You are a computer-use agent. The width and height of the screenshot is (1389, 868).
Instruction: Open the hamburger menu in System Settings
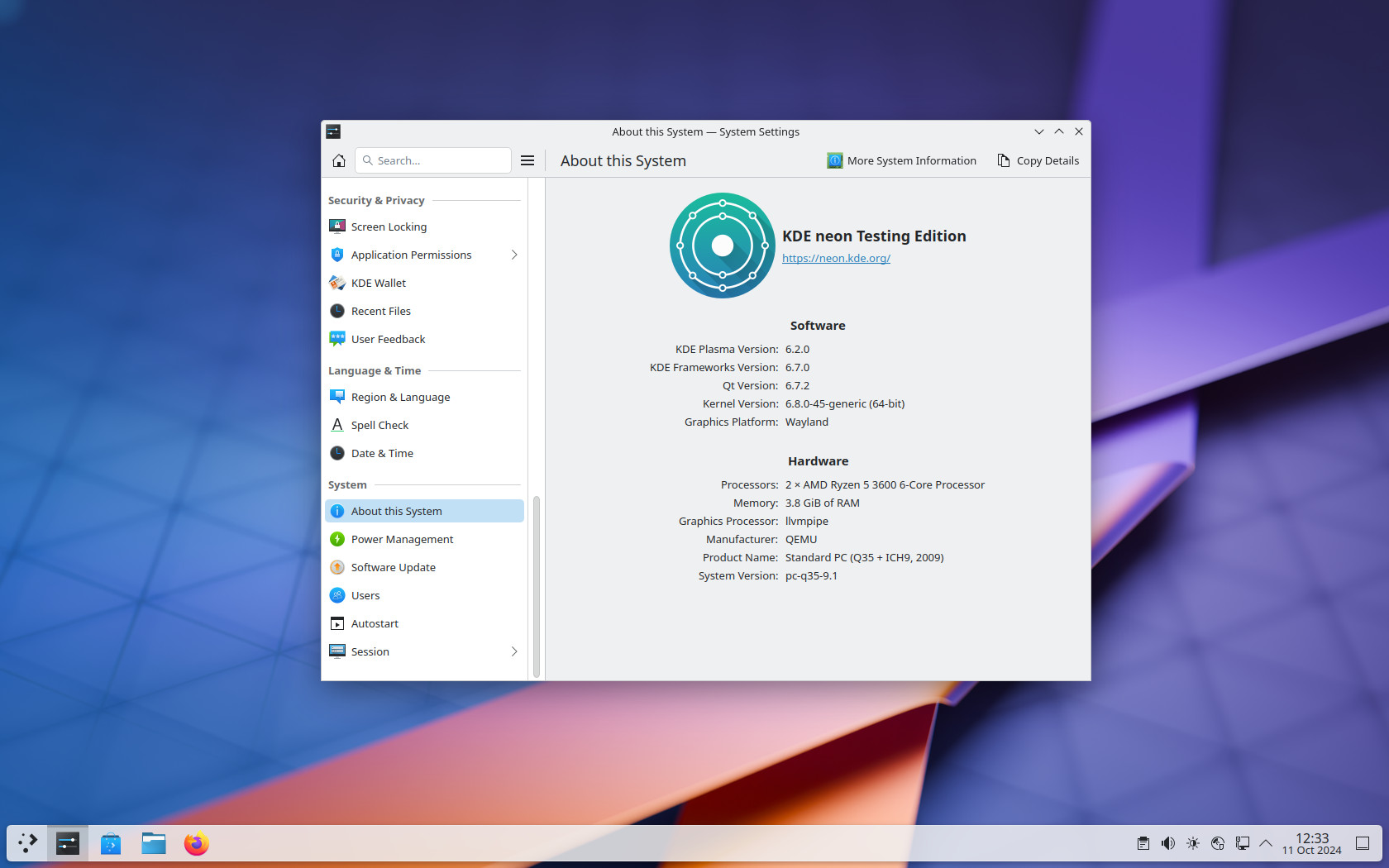tap(527, 160)
